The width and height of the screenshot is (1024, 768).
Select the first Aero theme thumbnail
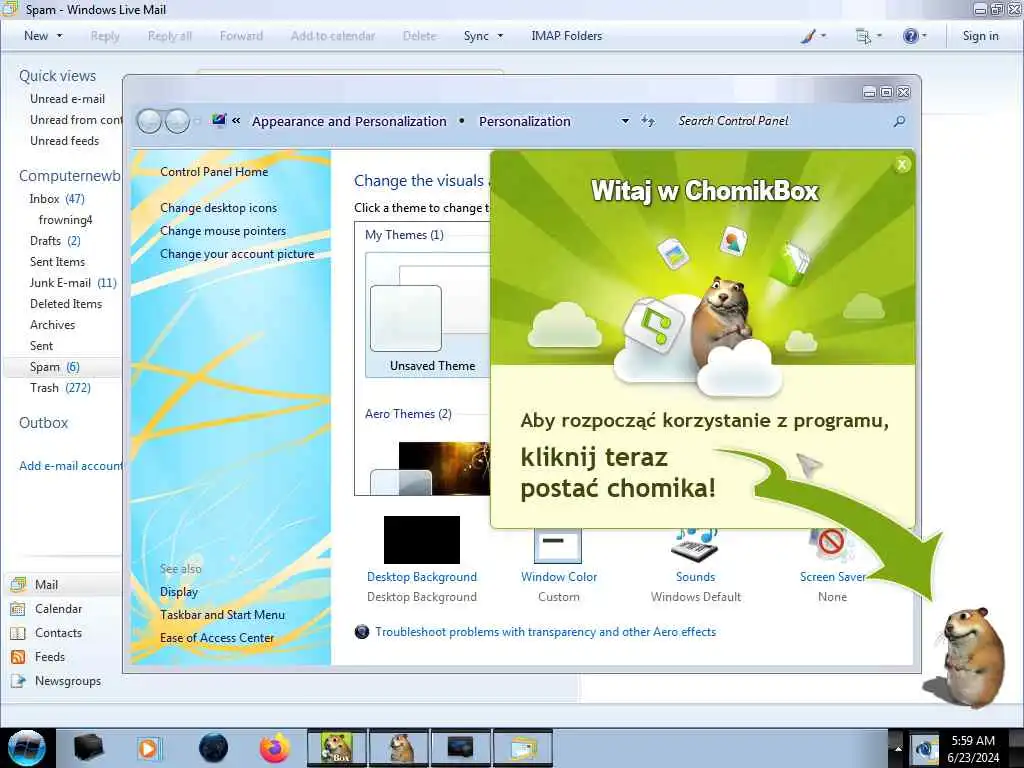point(430,468)
